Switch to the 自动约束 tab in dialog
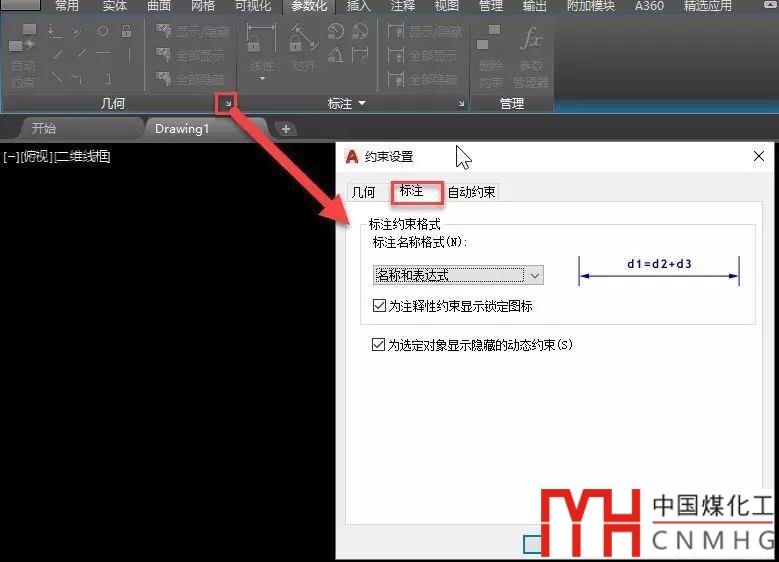The height and width of the screenshot is (562, 779). tap(471, 192)
